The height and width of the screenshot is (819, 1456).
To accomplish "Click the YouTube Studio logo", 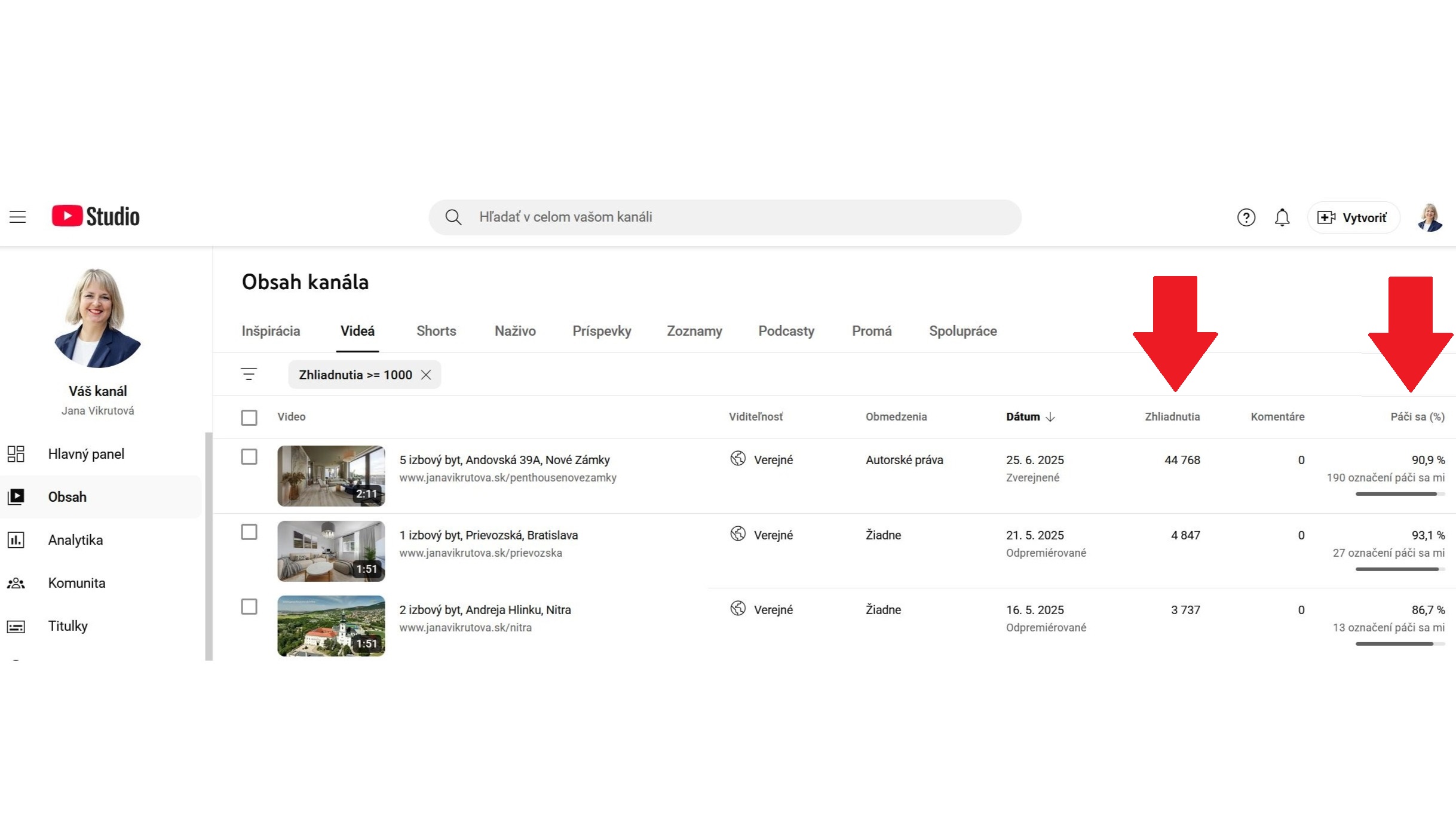I will (96, 216).
